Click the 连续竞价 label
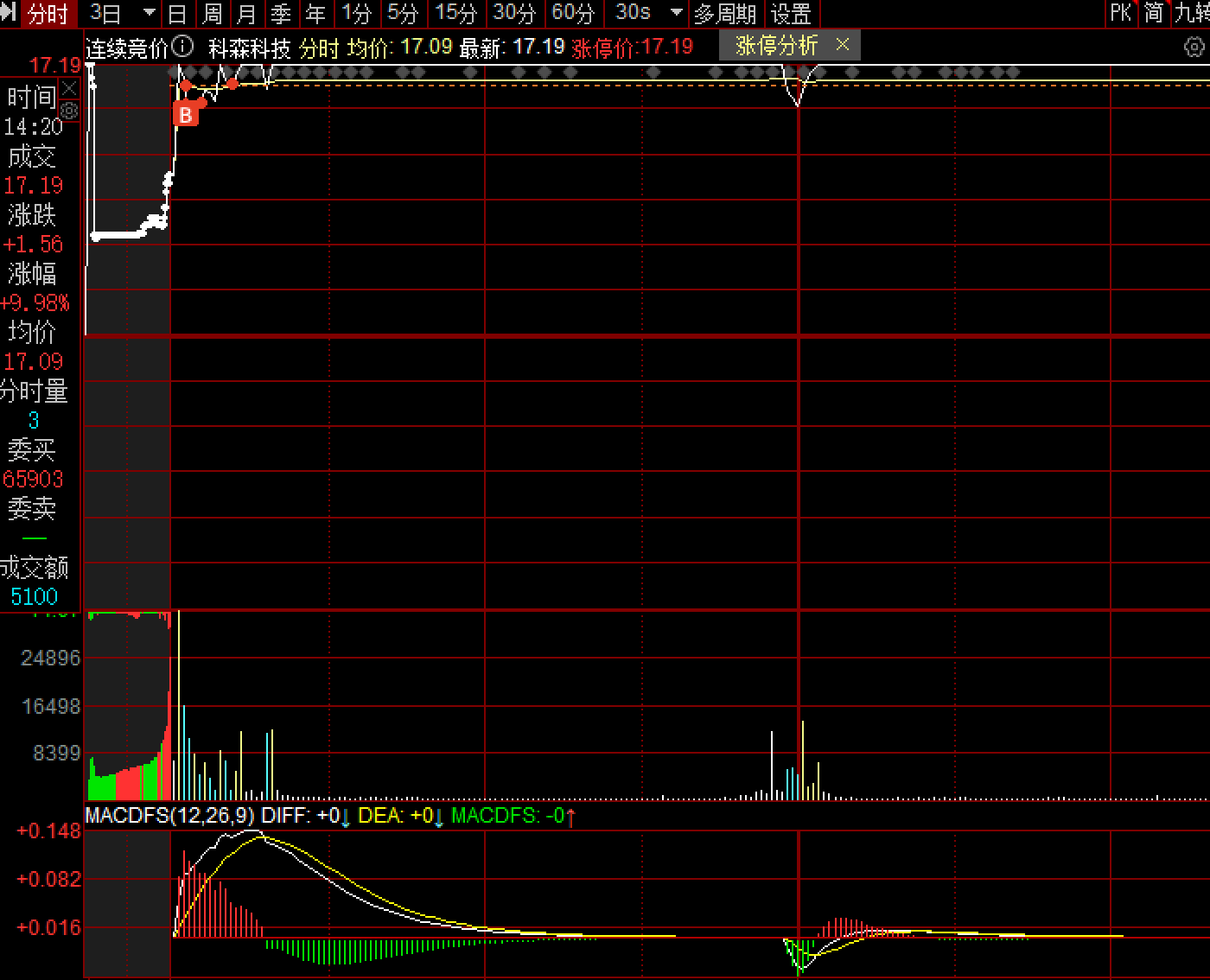 126,48
